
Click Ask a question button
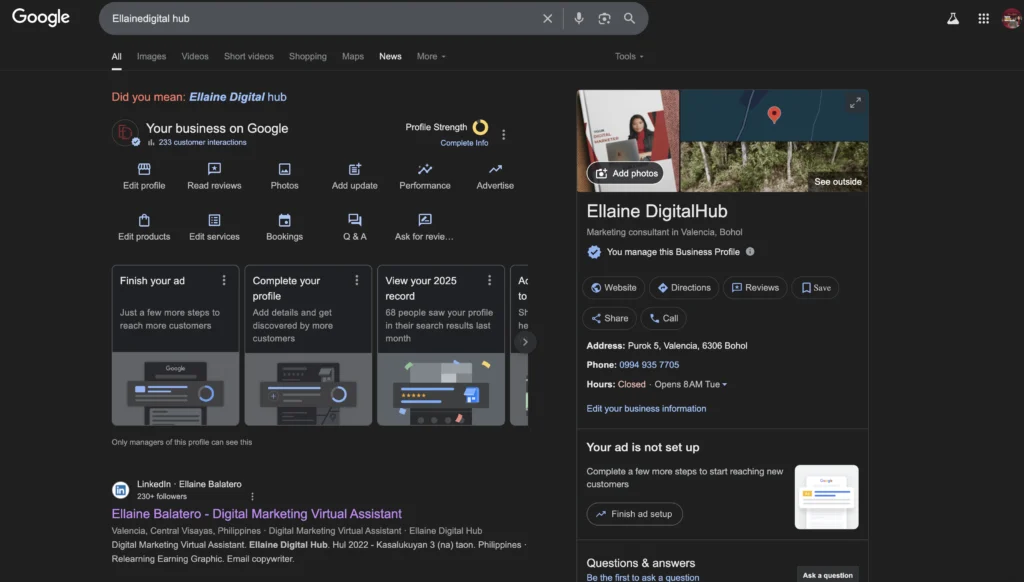827,575
